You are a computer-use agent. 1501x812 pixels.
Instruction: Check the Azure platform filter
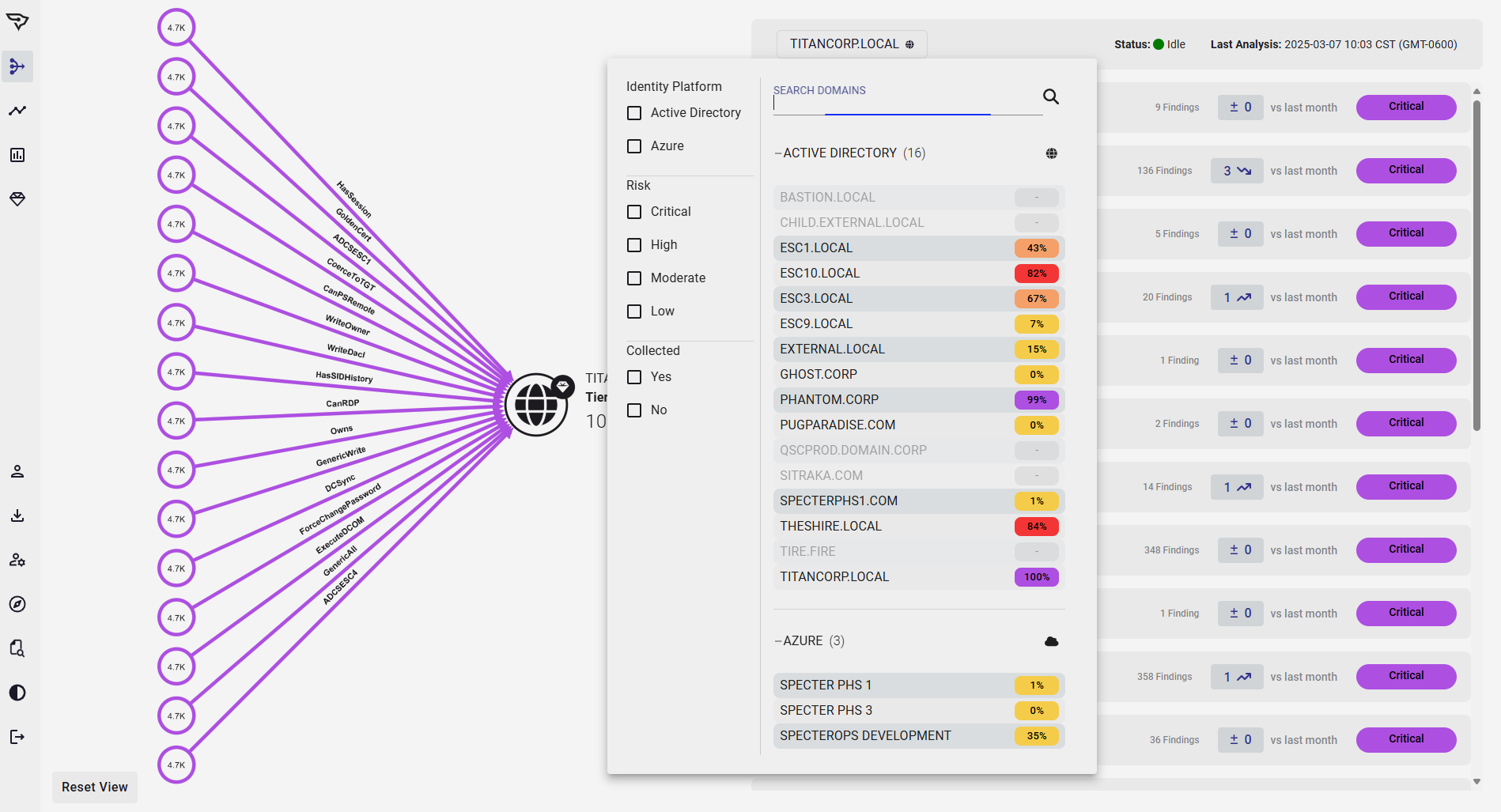tap(634, 146)
